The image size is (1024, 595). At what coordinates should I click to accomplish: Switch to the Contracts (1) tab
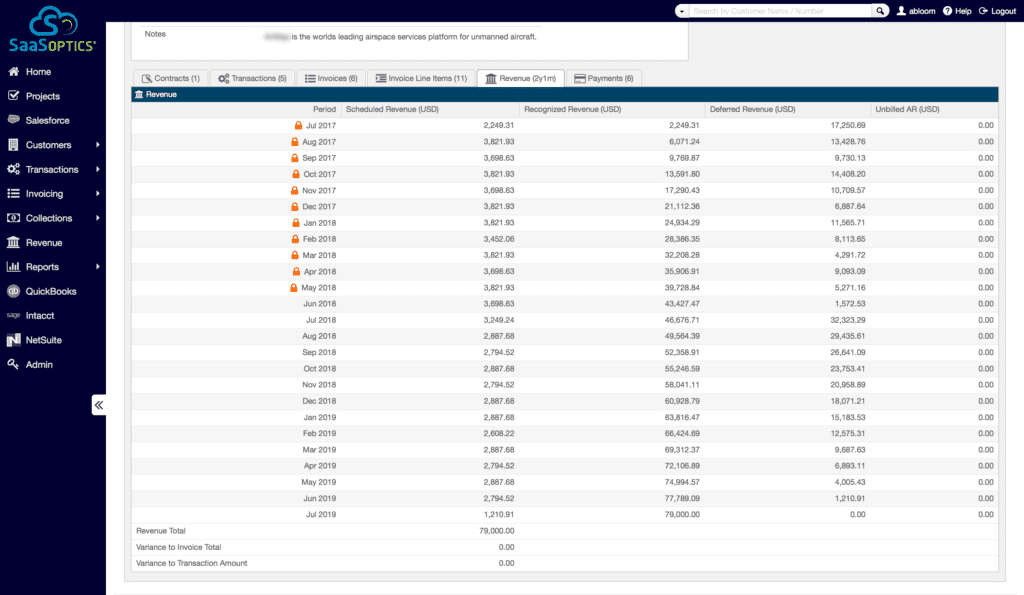171,78
